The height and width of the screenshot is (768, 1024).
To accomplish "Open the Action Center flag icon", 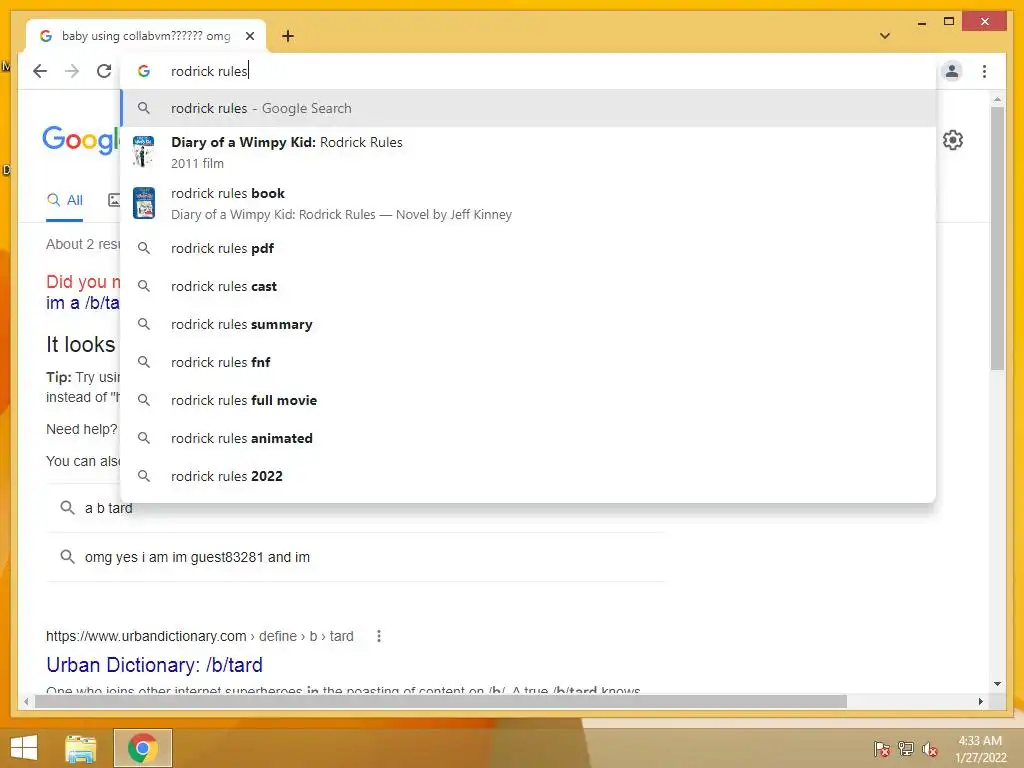I will (x=882, y=748).
